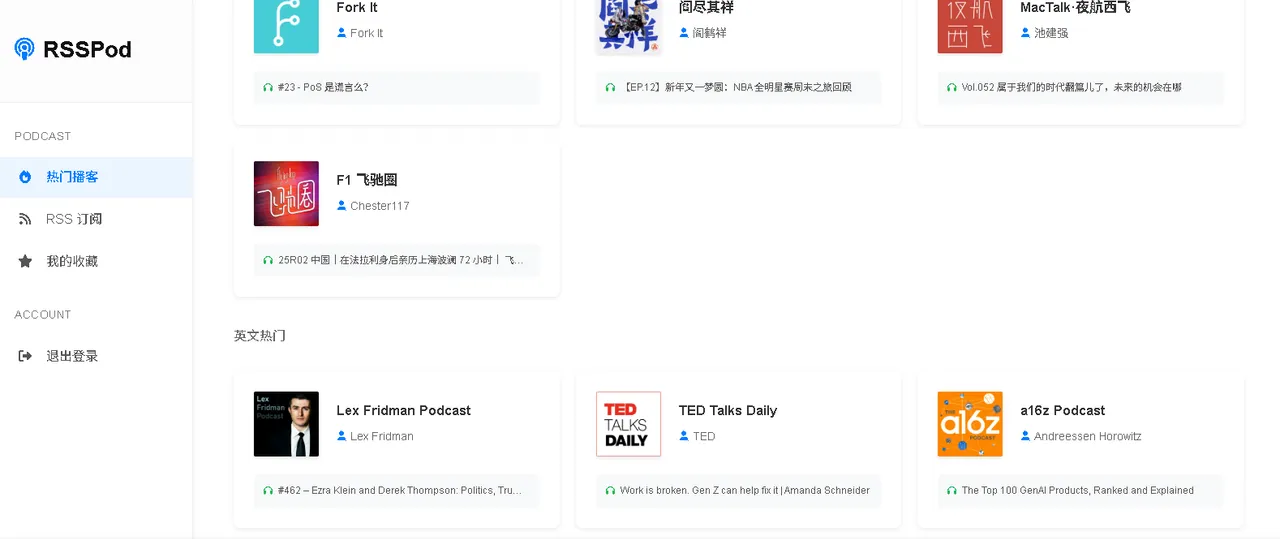Click the Fork It podcast title
Screen dimensions: 1280x539
point(357,7)
